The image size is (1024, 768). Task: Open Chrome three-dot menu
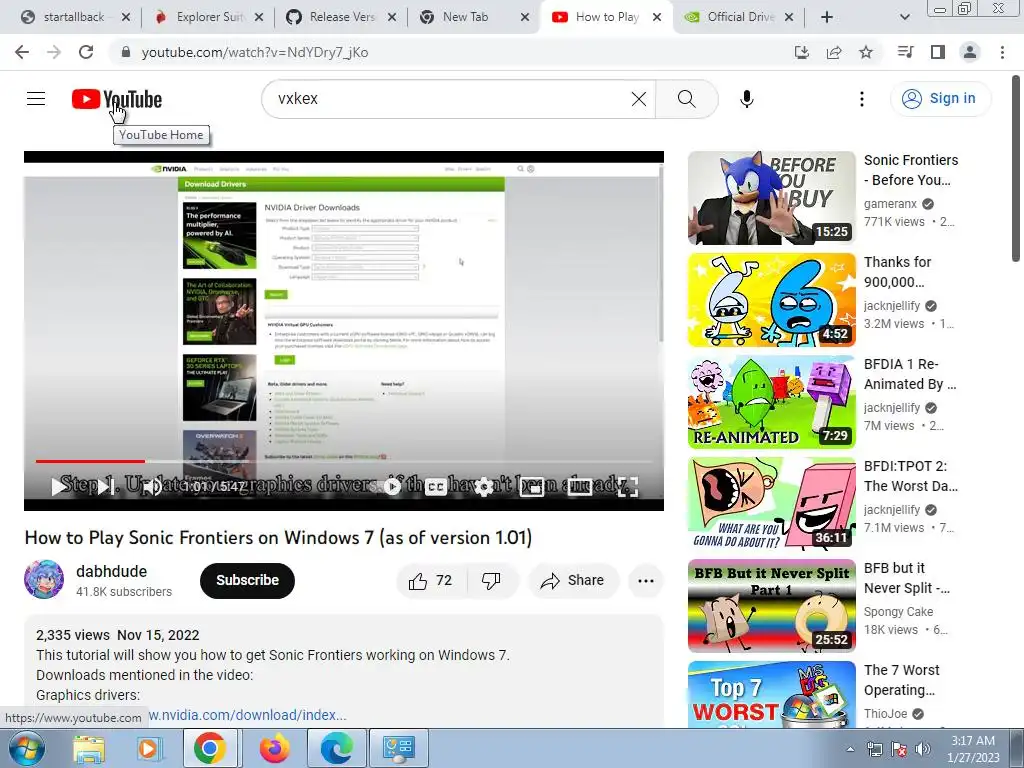[1002, 52]
